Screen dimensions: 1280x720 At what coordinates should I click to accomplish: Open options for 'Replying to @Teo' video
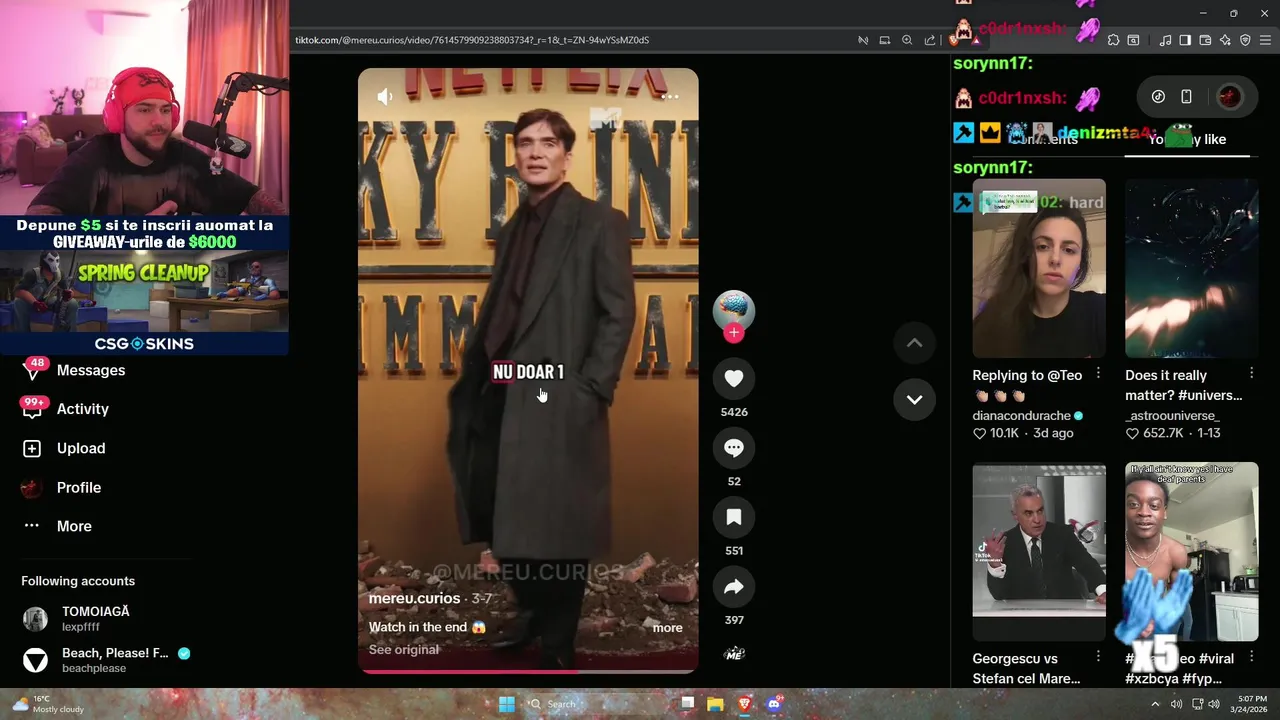point(1098,373)
